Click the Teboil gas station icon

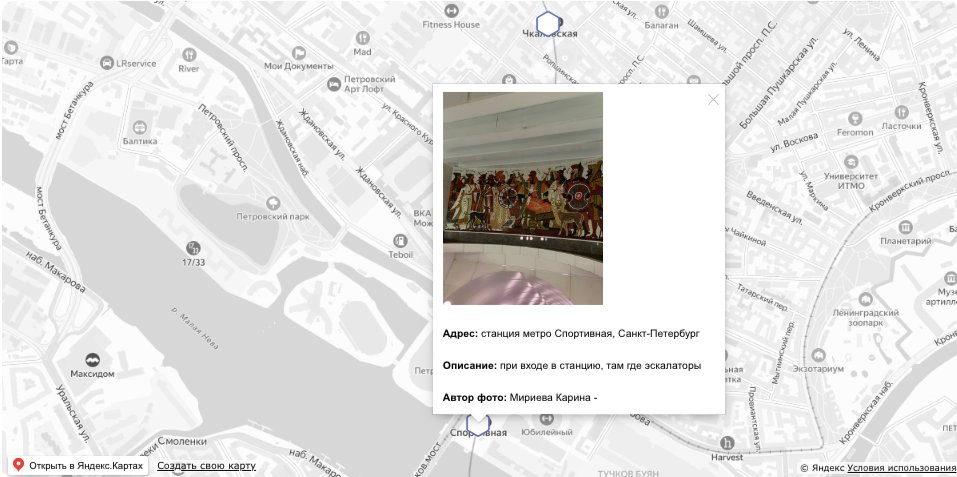tap(400, 241)
